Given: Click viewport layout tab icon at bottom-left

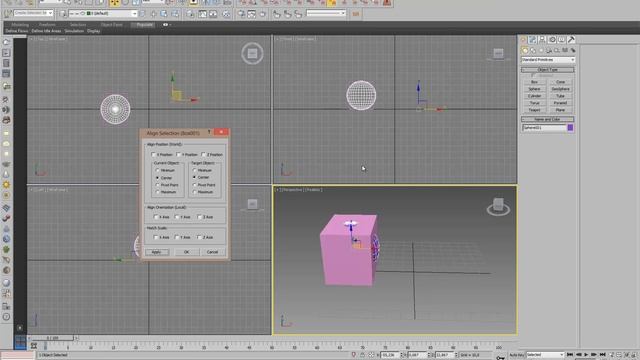Looking at the screenshot, I should pos(20,342).
